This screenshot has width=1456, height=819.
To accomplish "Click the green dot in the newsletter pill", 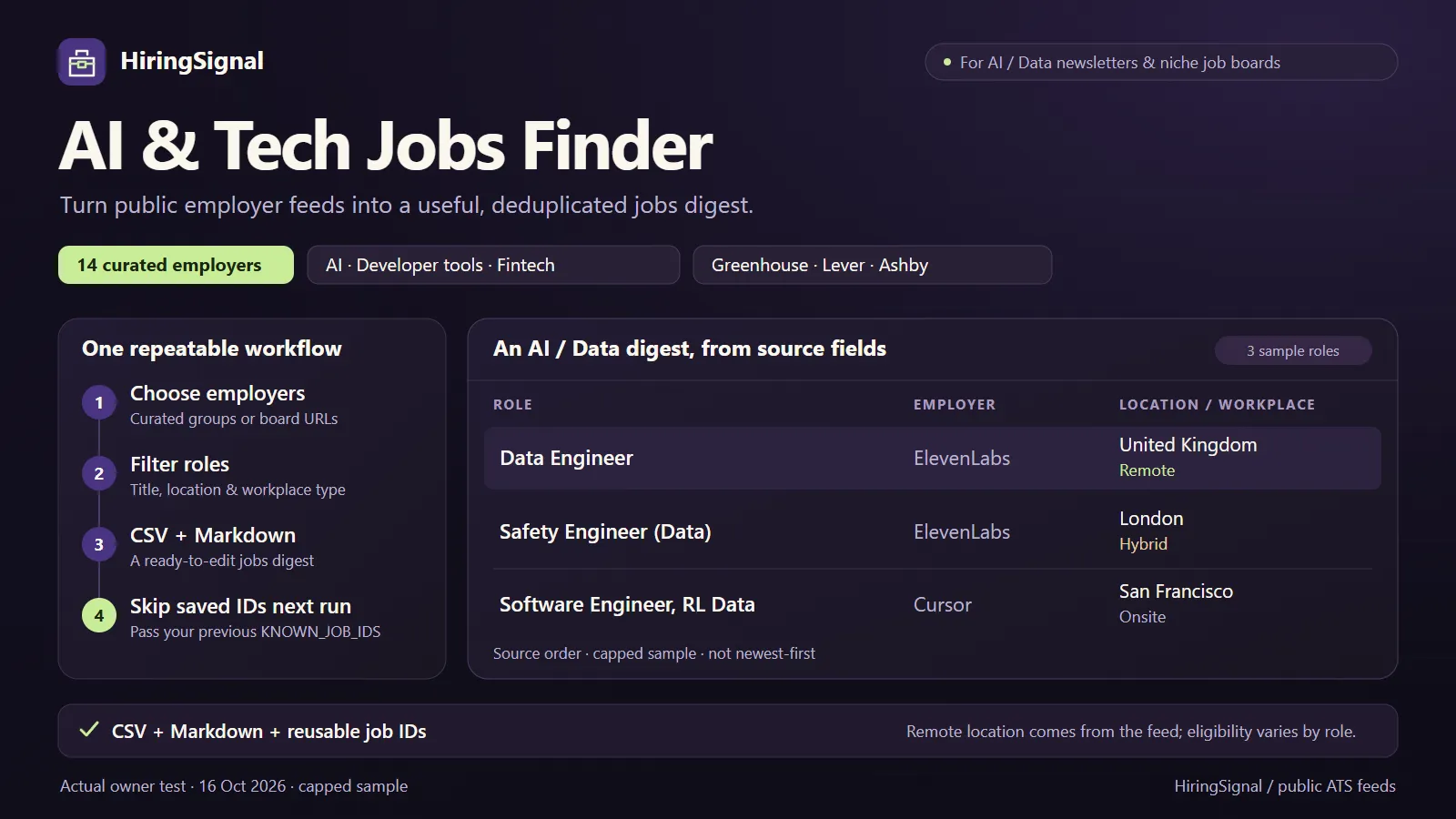I will click(x=947, y=62).
